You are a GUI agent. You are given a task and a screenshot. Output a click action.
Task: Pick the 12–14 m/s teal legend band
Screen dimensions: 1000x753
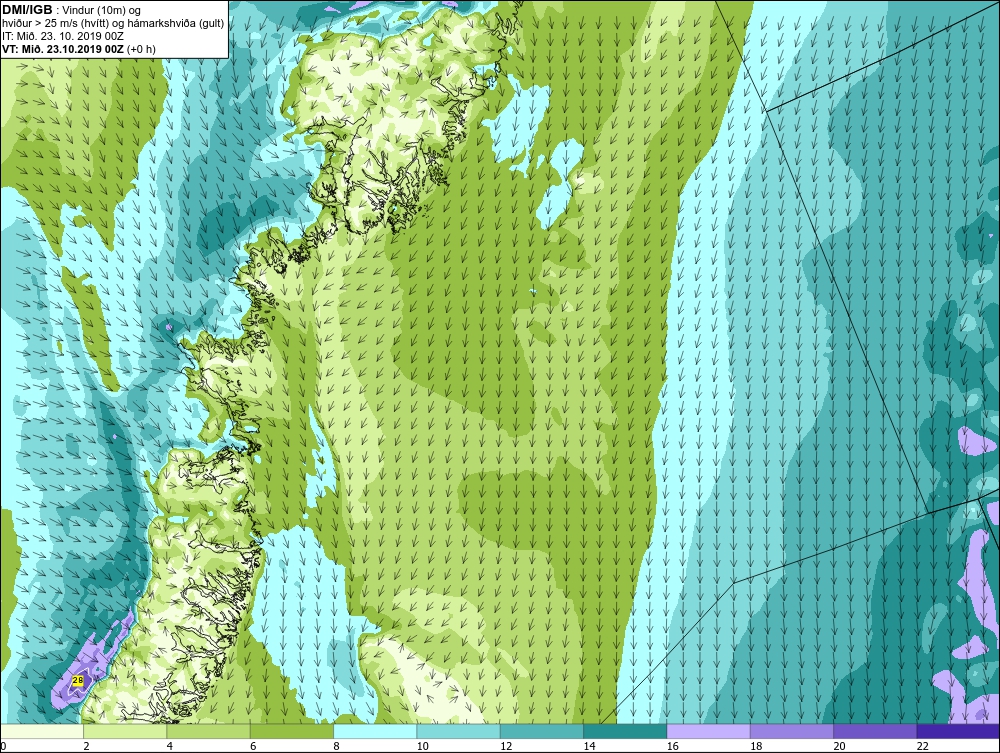(x=541, y=731)
